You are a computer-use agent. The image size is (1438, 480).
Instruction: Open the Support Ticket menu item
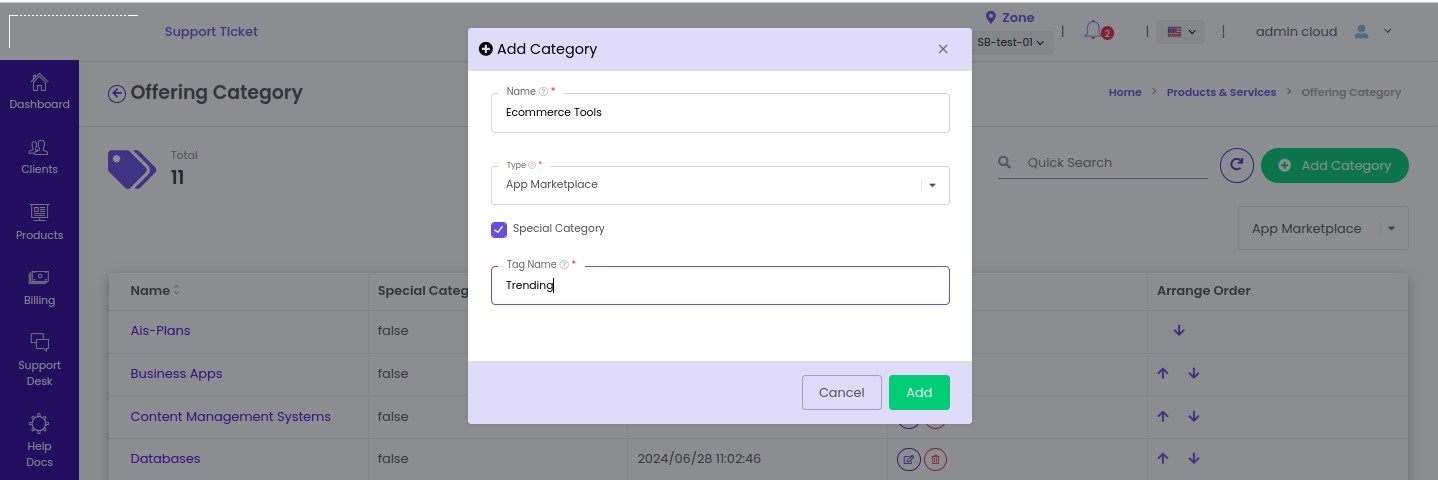tap(211, 31)
